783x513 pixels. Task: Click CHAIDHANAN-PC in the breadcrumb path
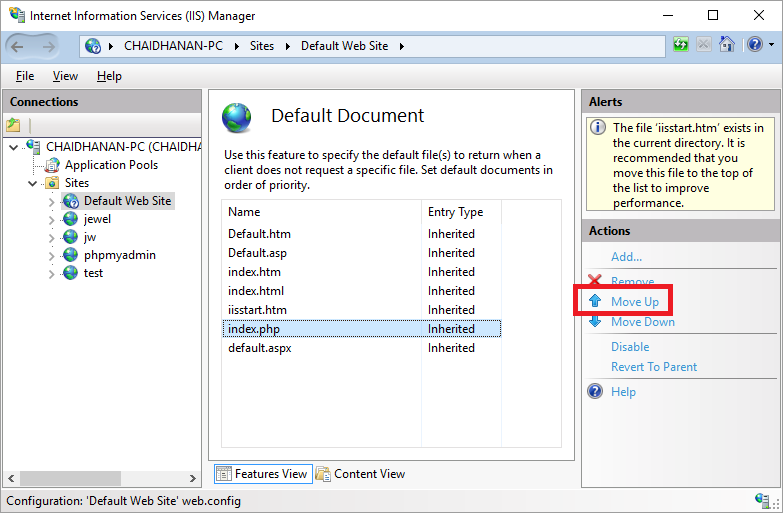click(x=173, y=46)
